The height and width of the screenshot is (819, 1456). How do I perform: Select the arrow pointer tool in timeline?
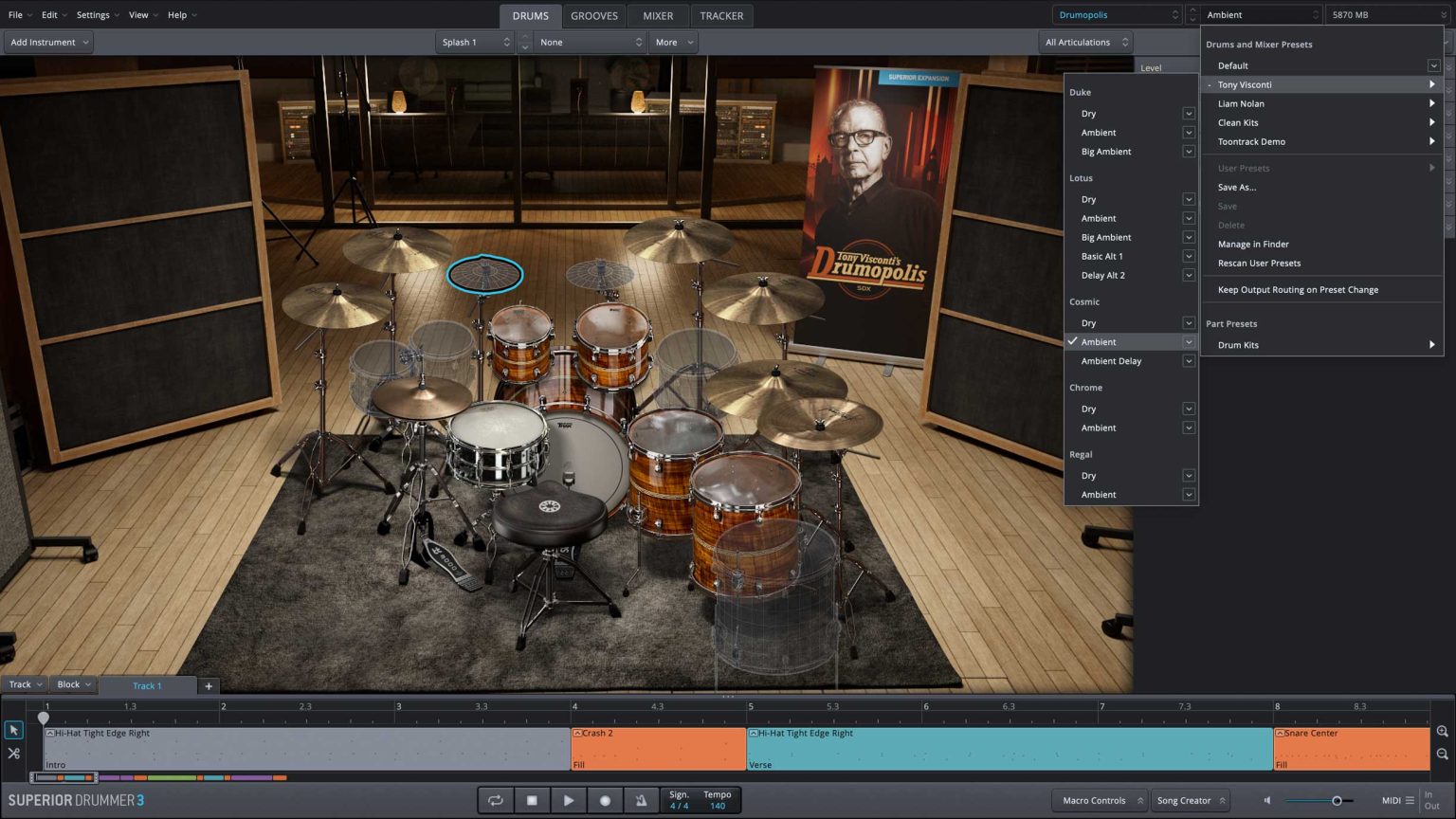pos(13,730)
